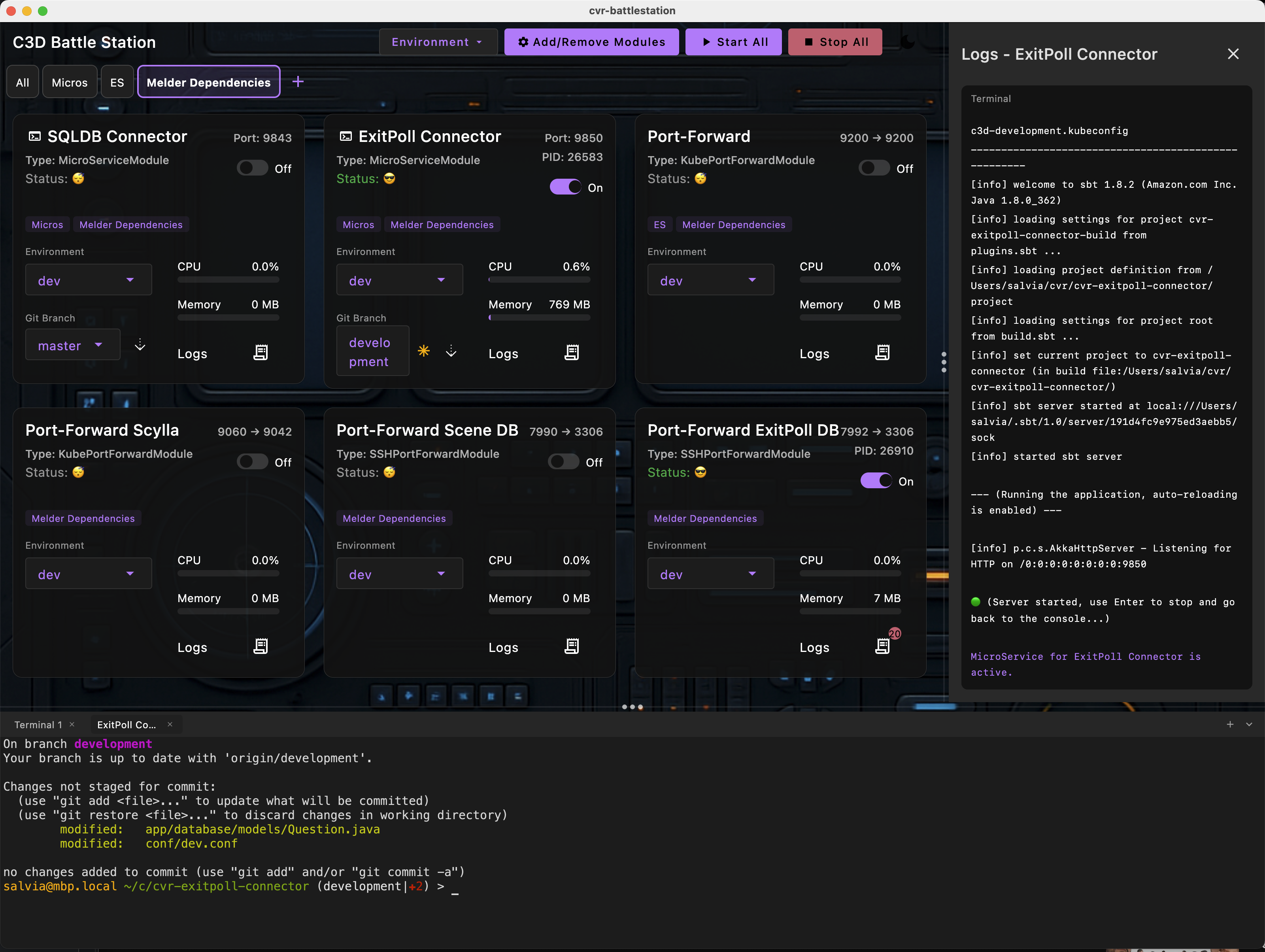The image size is (1265, 952).
Task: Click Add/Remove Modules button
Action: point(591,42)
